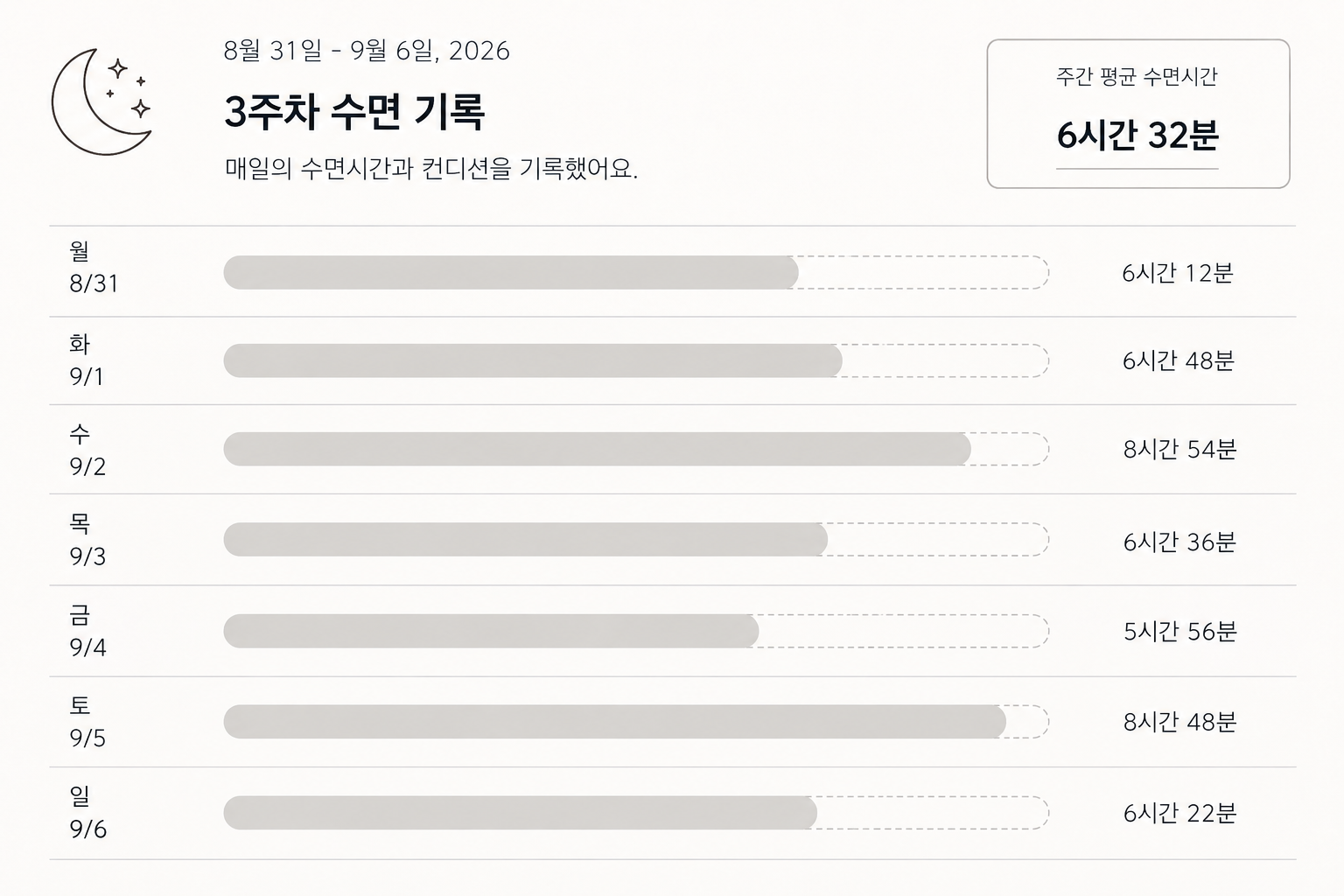Select the Friday 9/4 sleep bar

[636, 631]
